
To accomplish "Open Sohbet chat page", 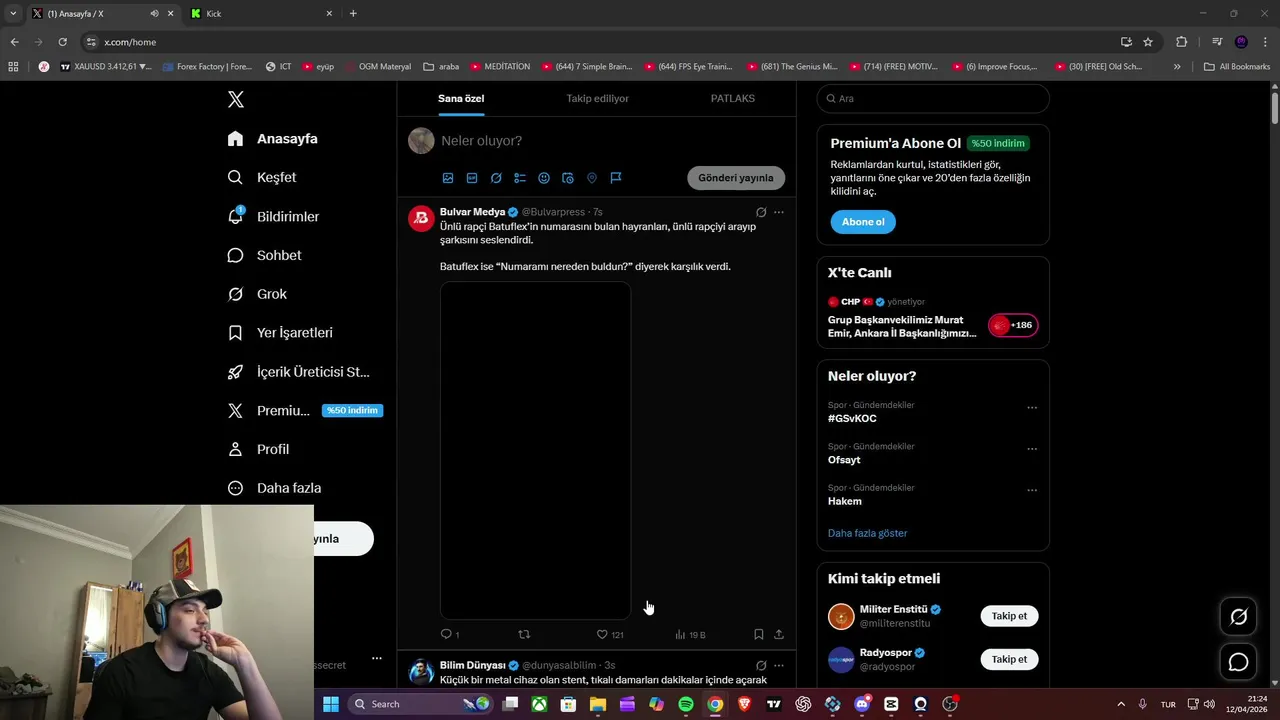I will click(265, 255).
